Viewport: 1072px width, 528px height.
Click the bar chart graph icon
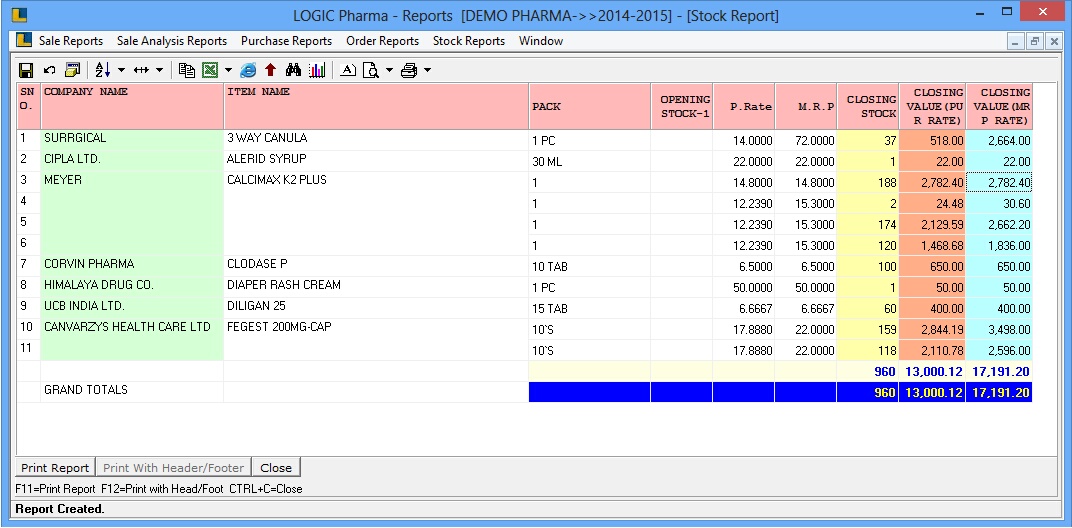tap(317, 70)
